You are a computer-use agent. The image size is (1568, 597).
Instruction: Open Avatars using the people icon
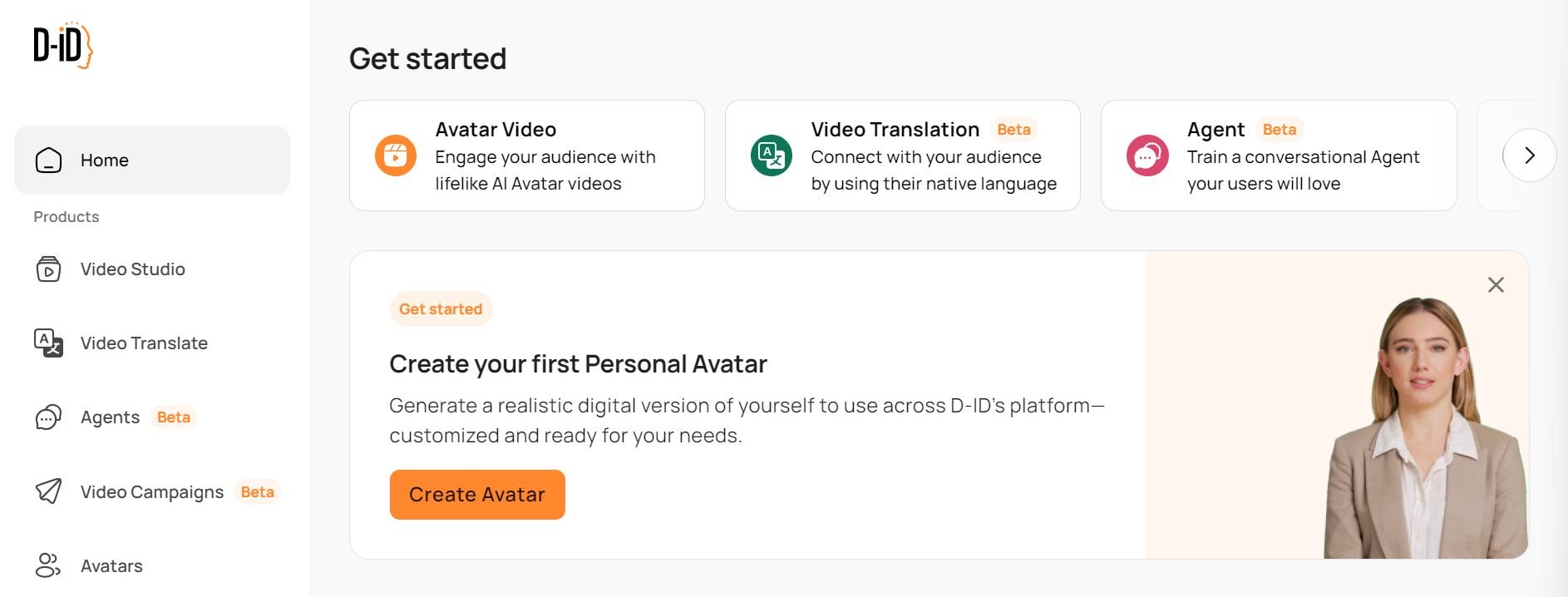48,565
